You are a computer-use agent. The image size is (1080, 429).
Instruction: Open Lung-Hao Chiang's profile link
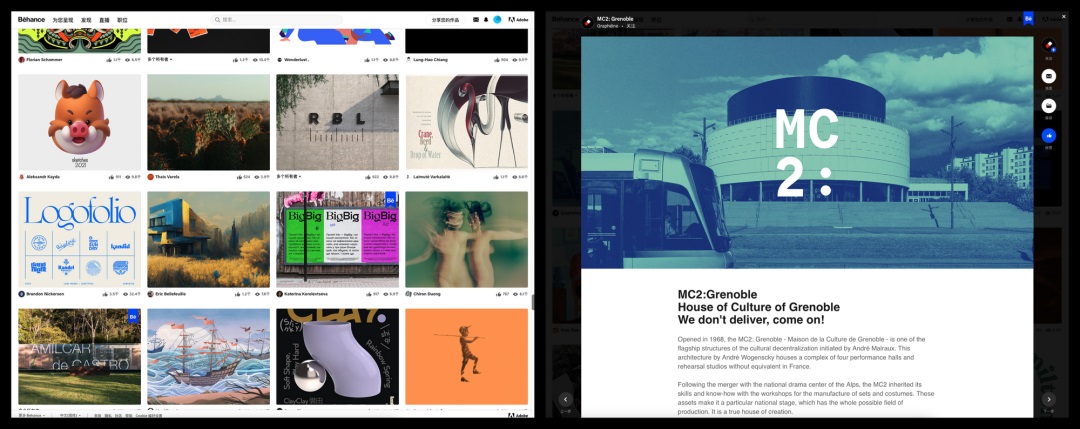point(428,60)
